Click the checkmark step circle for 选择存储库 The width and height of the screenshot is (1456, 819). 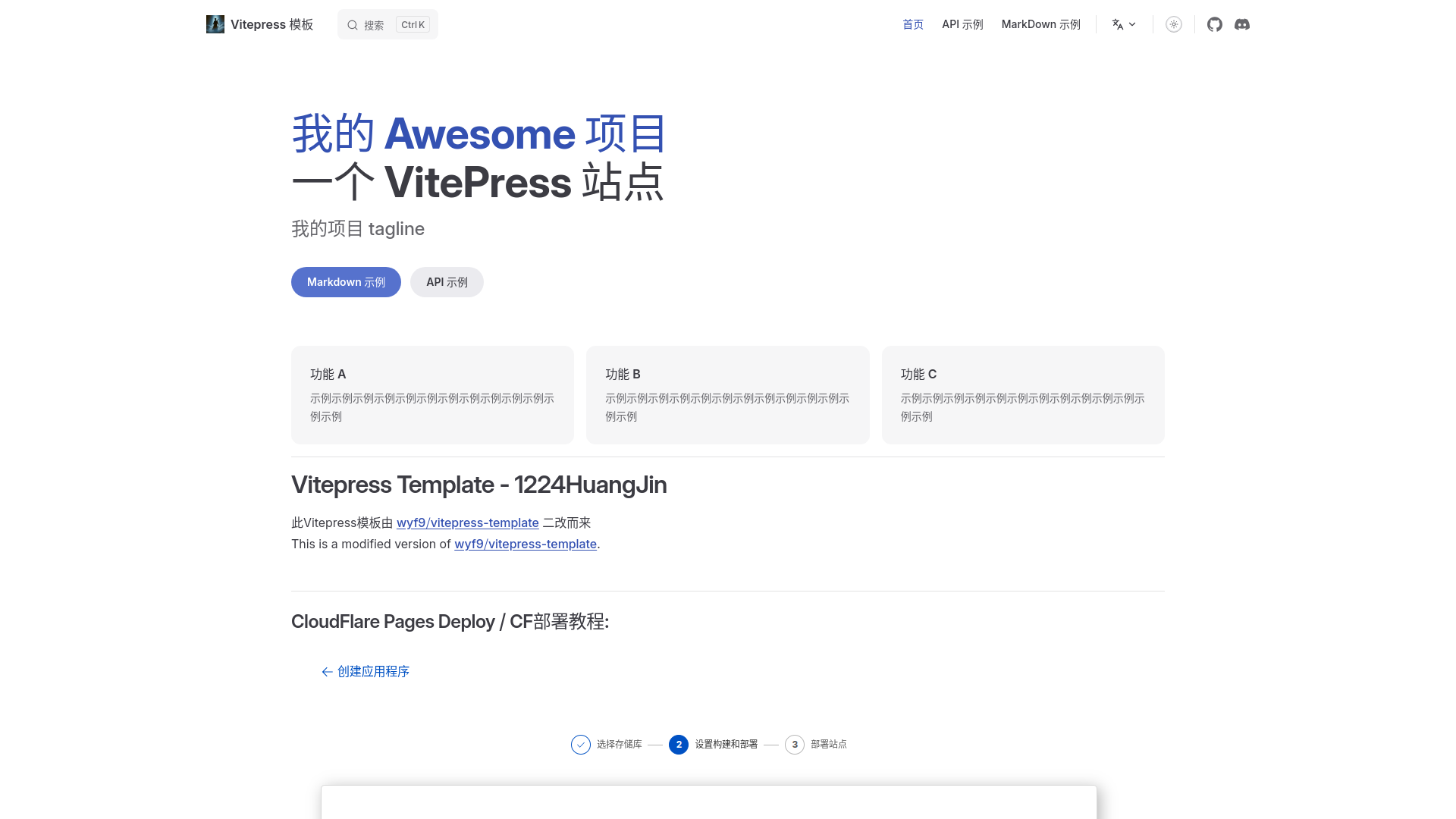click(x=581, y=745)
